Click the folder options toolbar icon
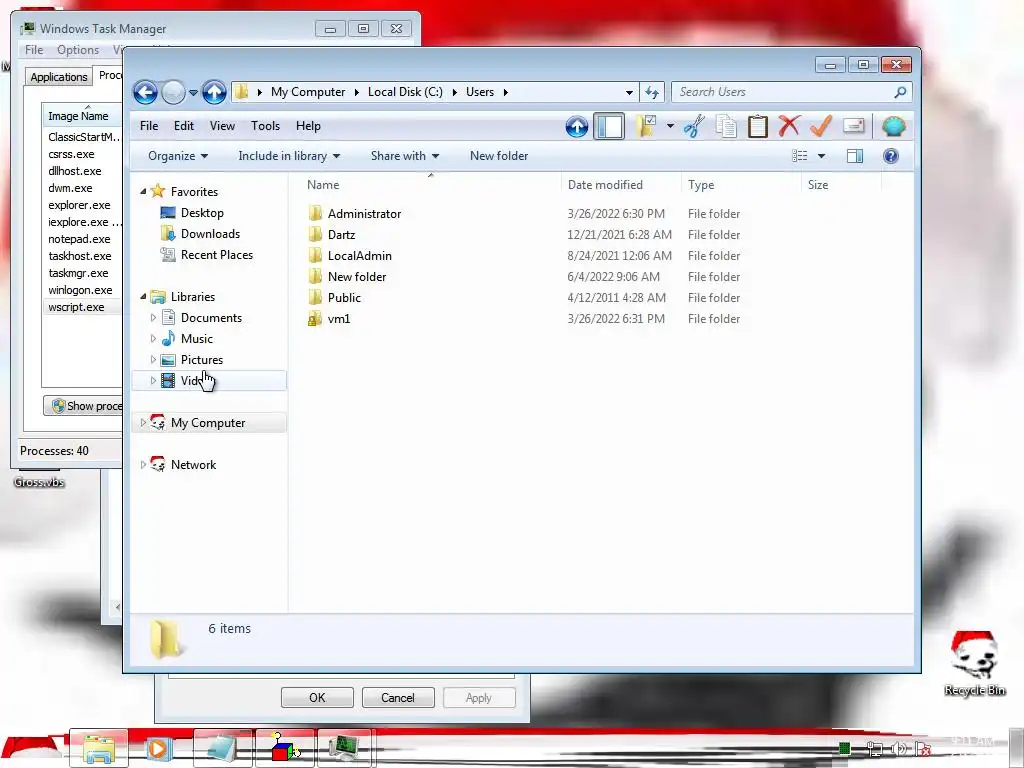Viewport: 1024px width, 768px height. [647, 126]
